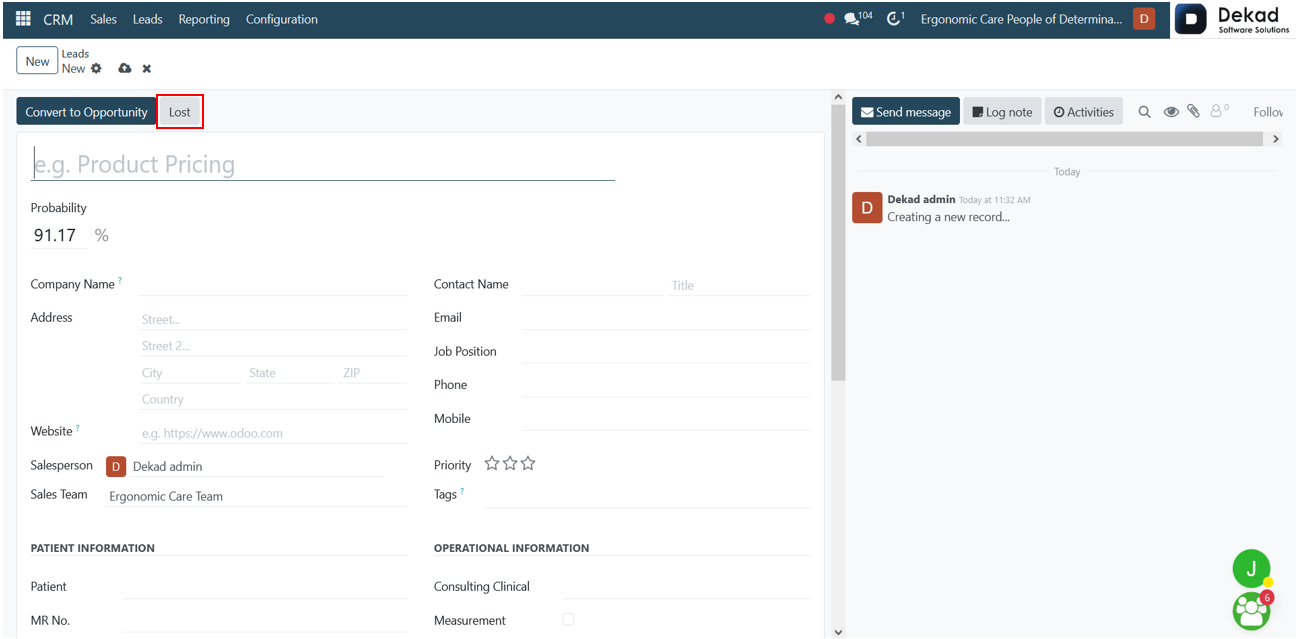The height and width of the screenshot is (639, 1297).
Task: Click Log note button
Action: click(x=1002, y=112)
